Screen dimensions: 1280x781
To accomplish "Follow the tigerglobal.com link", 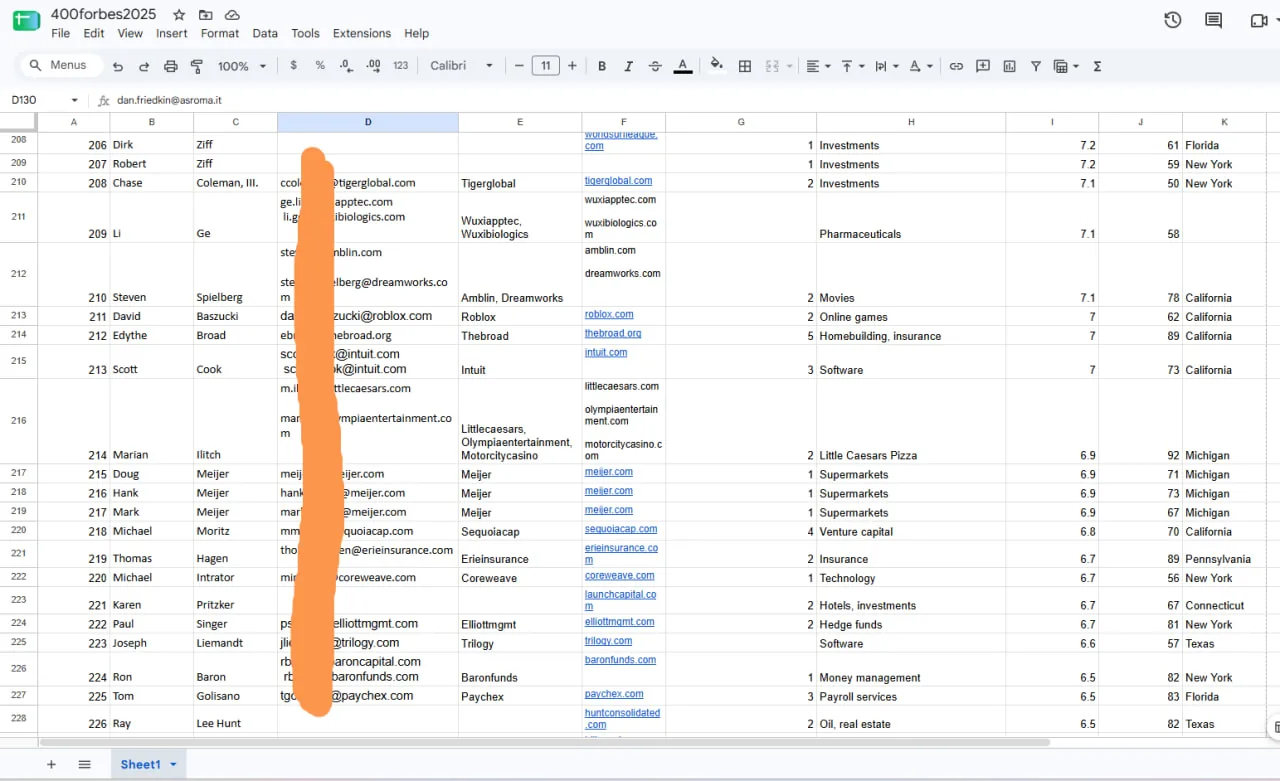I will click(x=618, y=181).
